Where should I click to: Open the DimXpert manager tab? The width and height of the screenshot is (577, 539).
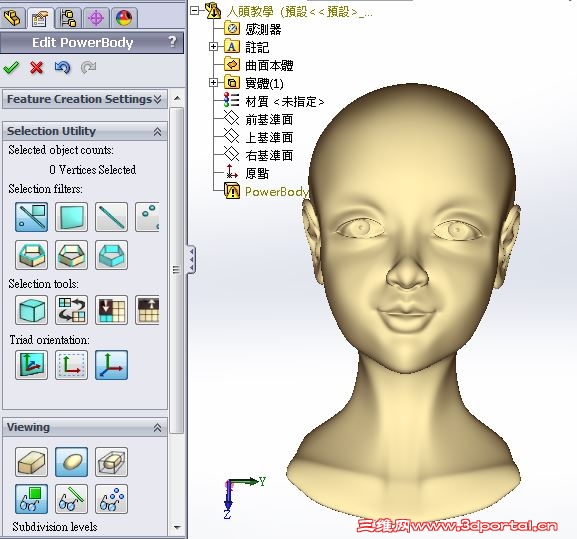click(x=96, y=18)
